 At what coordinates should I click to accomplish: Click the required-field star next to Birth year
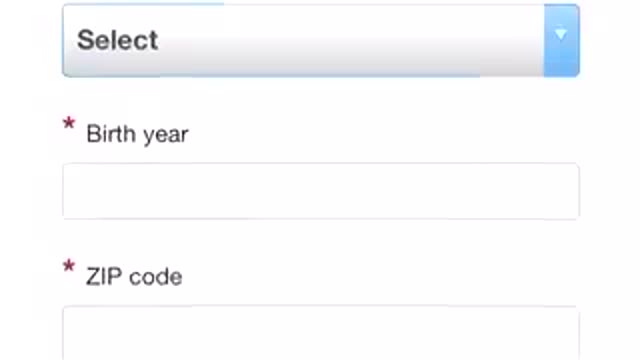point(69,123)
